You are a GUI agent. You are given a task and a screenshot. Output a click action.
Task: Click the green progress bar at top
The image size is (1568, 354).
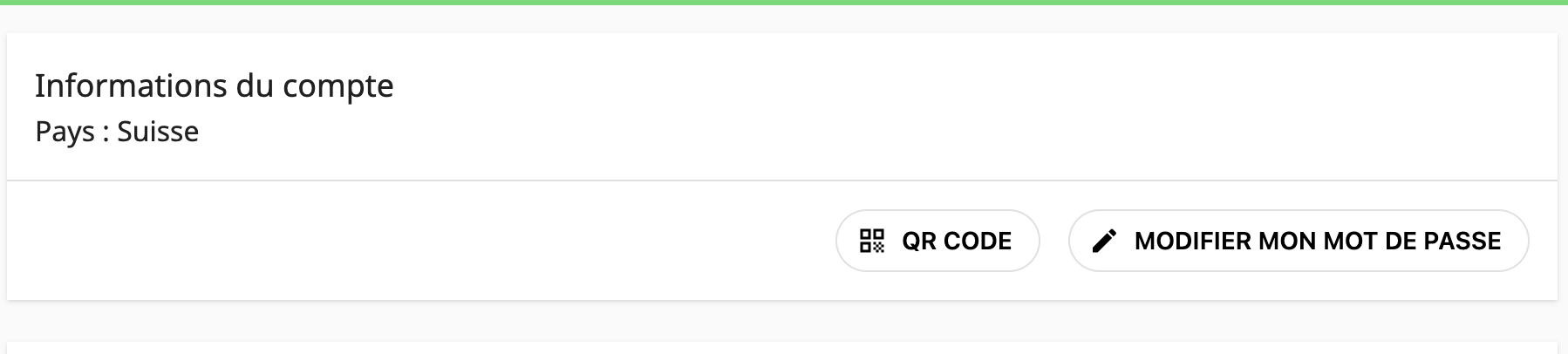(784, 3)
